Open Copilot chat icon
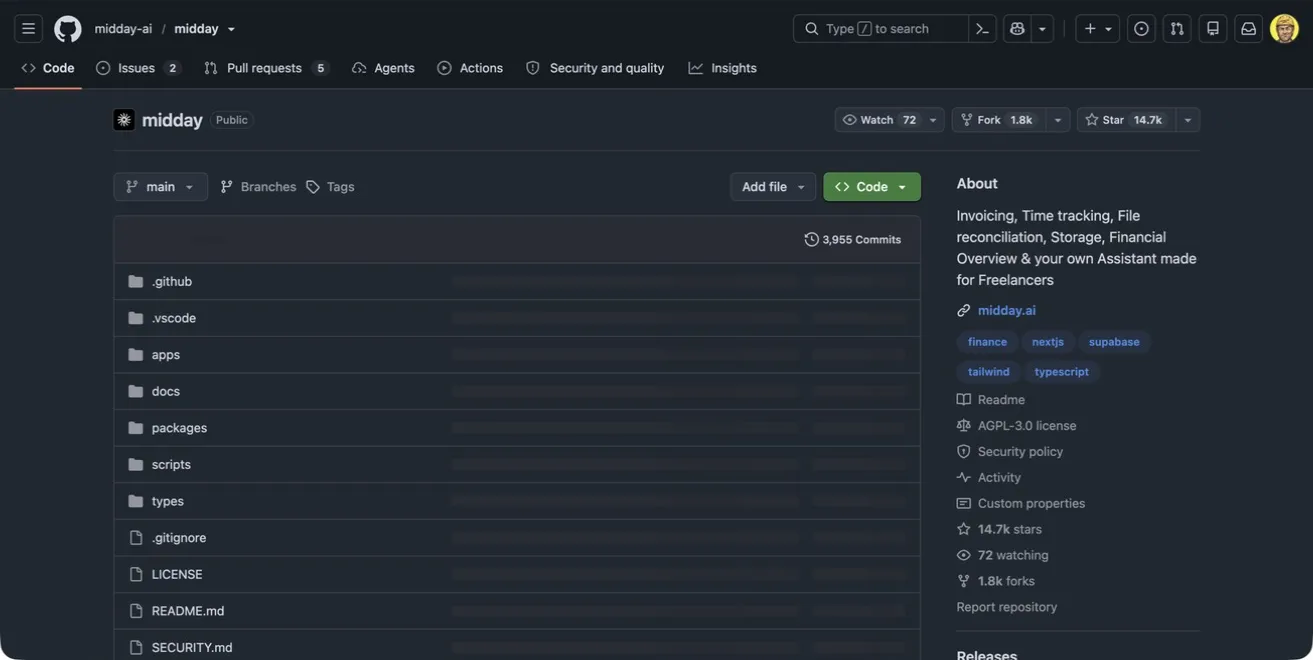Screen dimensions: 1313x660 point(1017,29)
